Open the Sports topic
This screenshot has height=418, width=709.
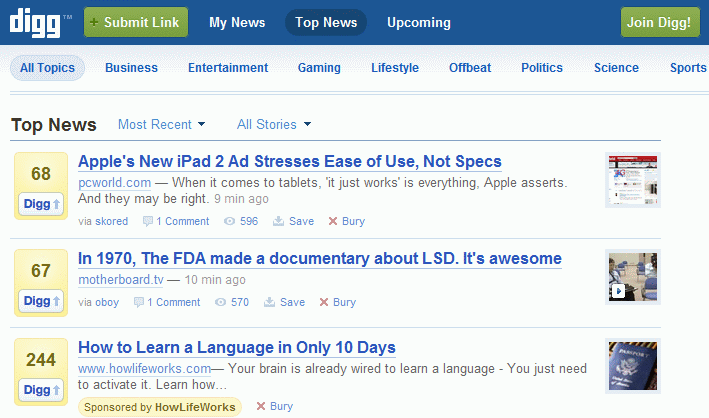tap(688, 68)
